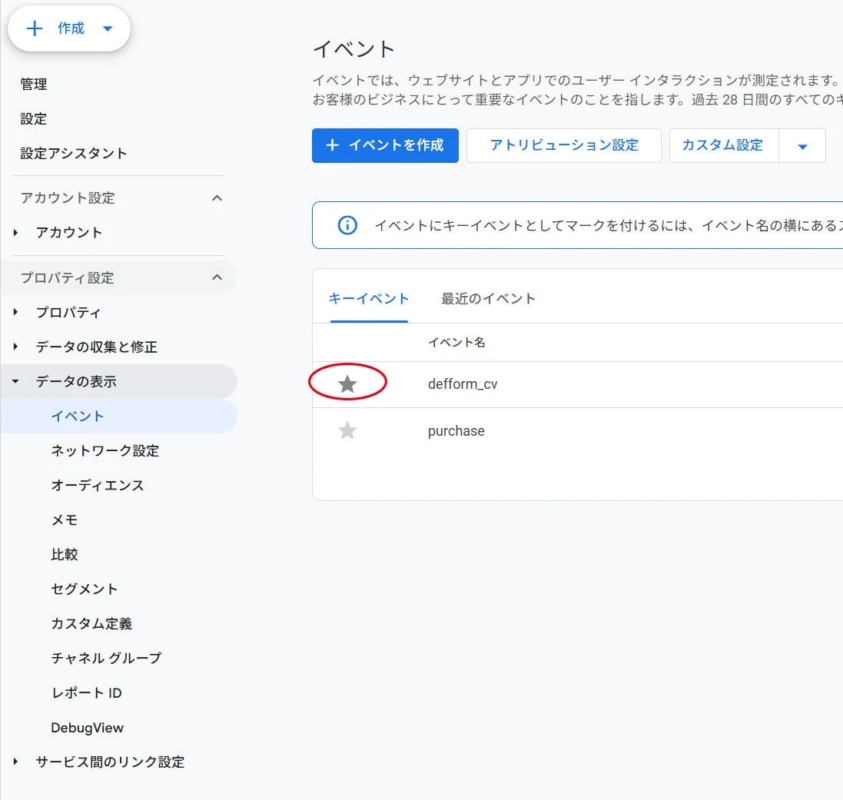This screenshot has width=843, height=800.
Task: Select the イベント item in the sidebar
Action: 75,416
